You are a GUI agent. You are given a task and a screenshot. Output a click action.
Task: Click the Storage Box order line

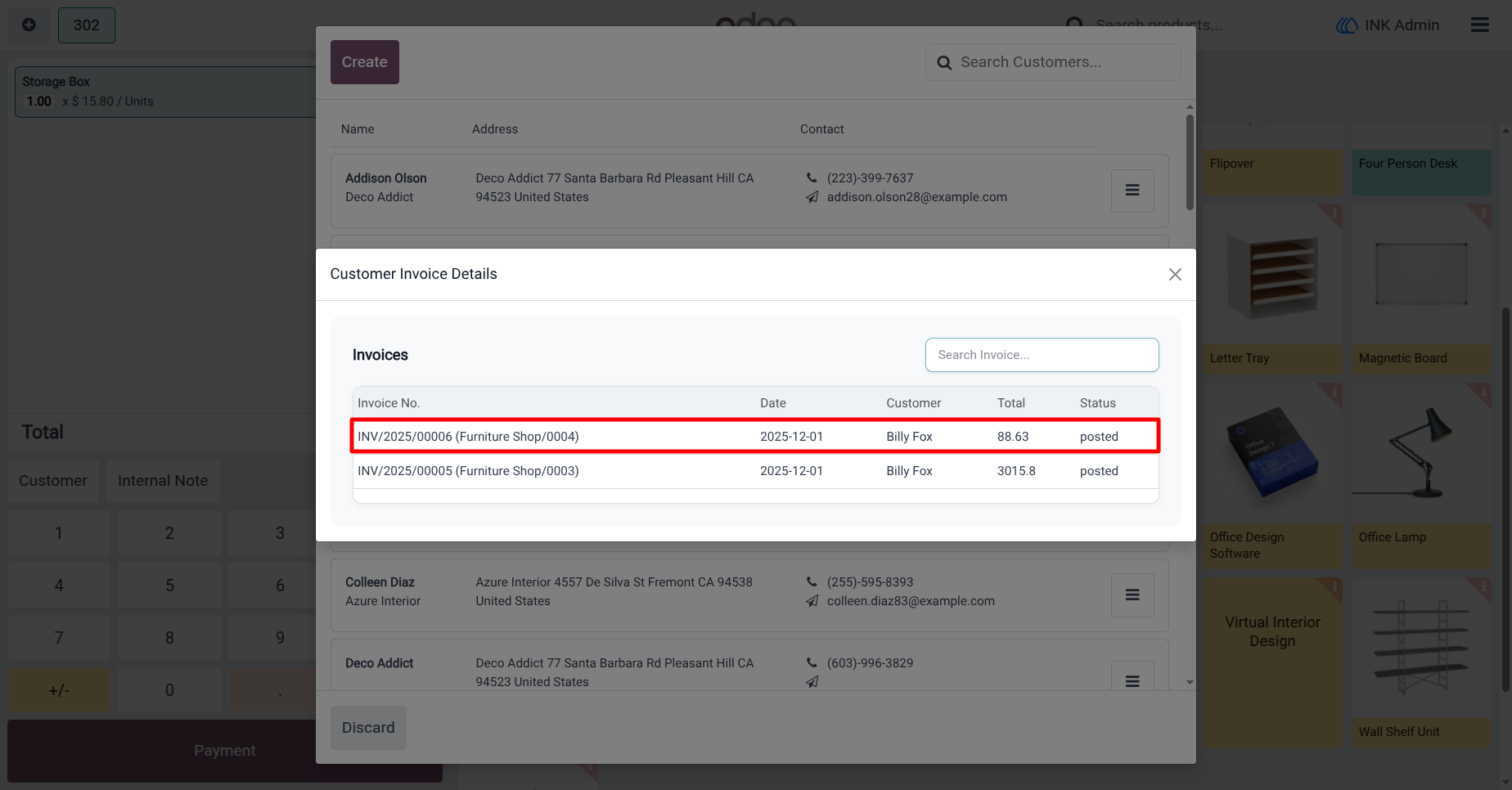(166, 92)
